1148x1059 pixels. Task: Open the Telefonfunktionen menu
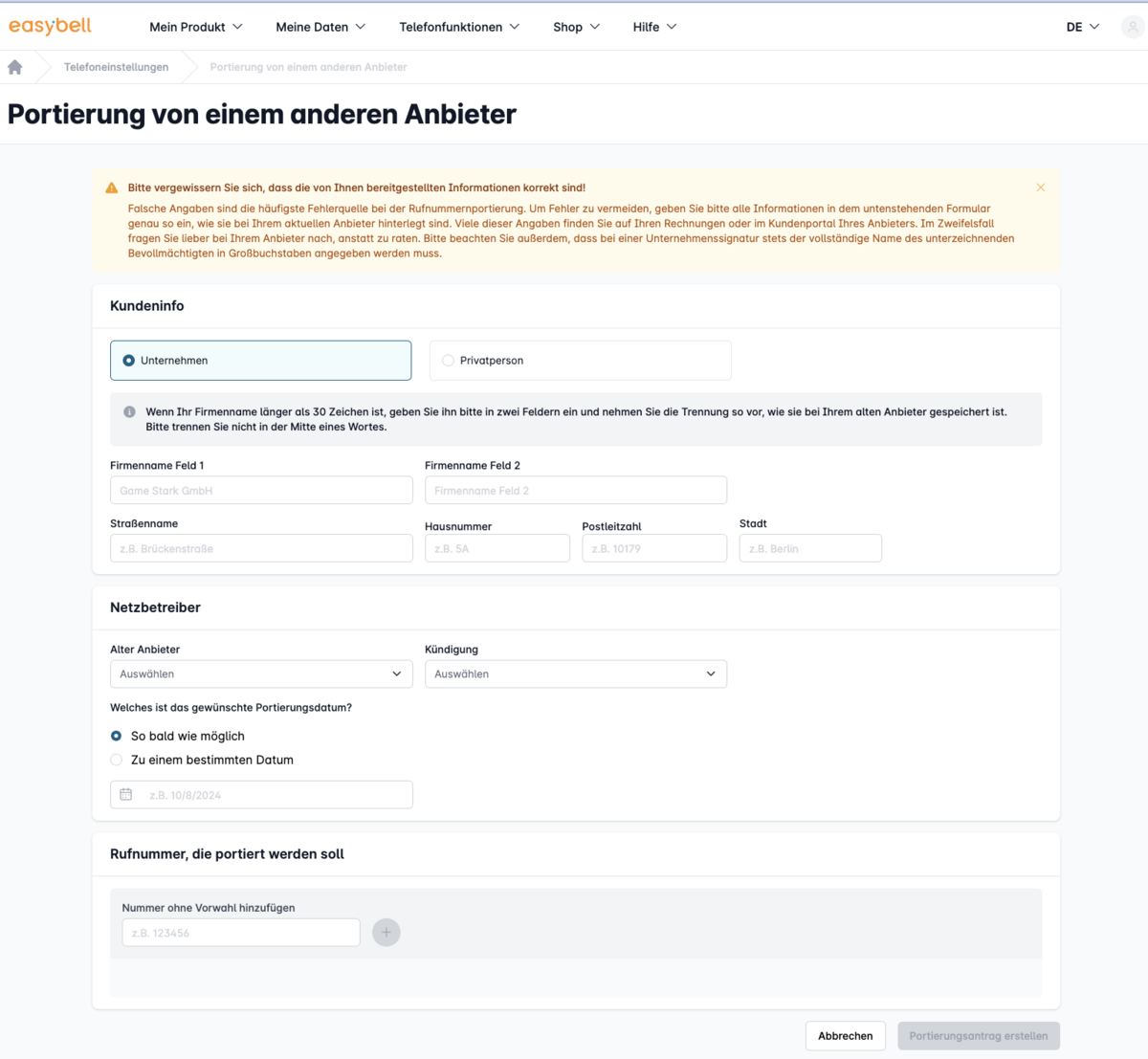[459, 27]
